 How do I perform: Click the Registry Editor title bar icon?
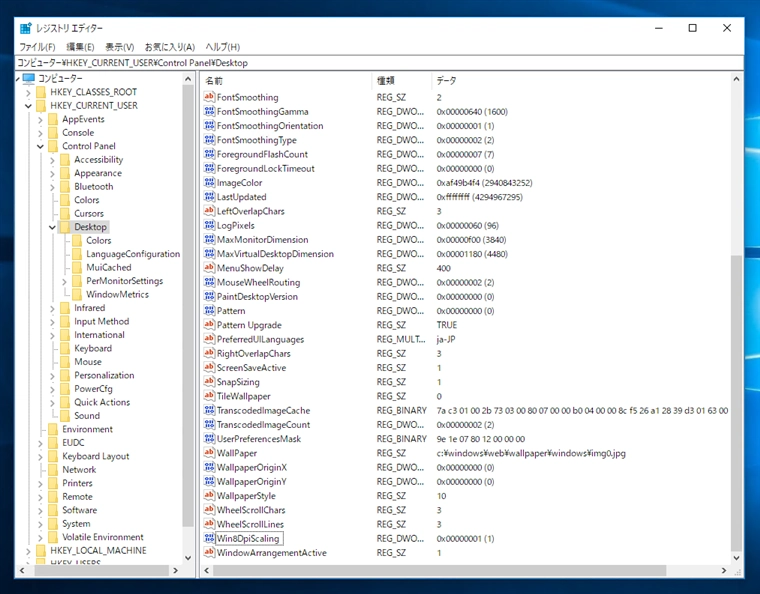tap(26, 28)
